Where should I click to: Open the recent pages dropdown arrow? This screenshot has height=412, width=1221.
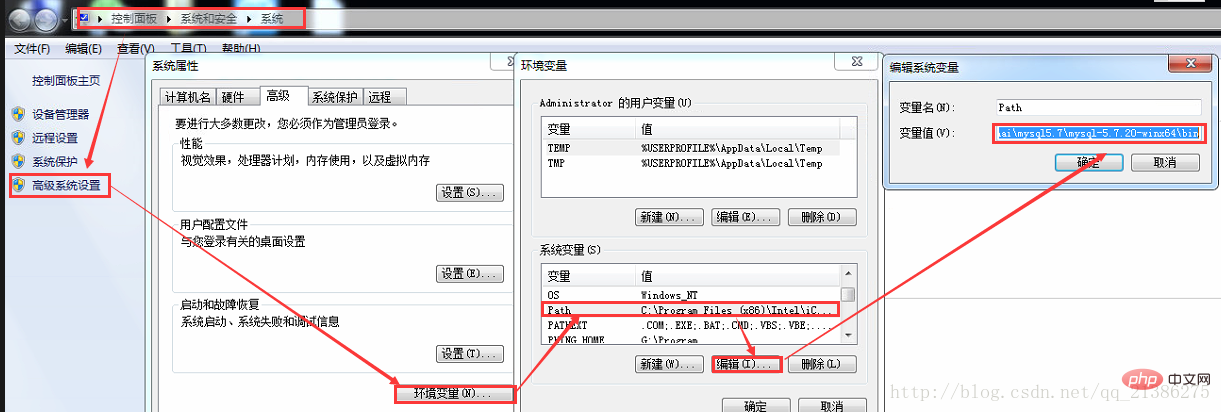pyautogui.click(x=65, y=20)
